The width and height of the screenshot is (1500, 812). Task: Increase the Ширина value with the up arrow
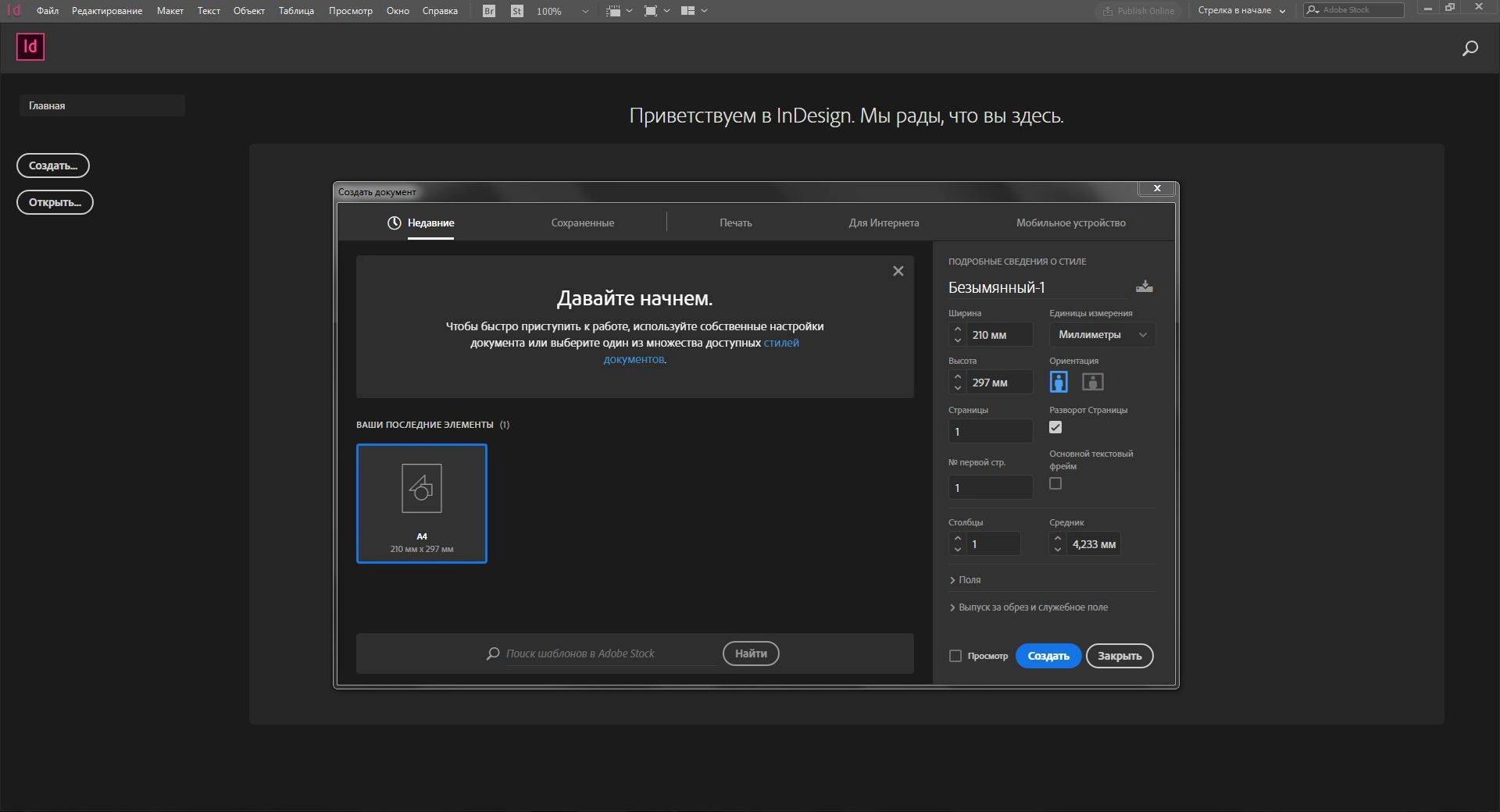coord(958,329)
